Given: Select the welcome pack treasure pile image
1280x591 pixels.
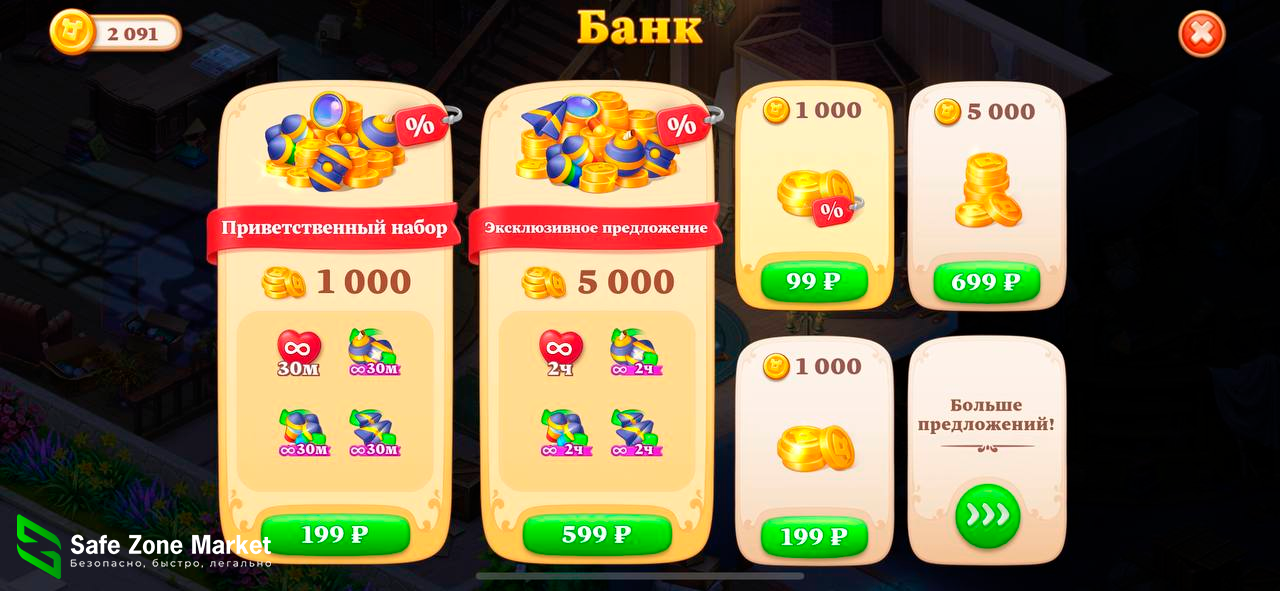Looking at the screenshot, I should 333,142.
